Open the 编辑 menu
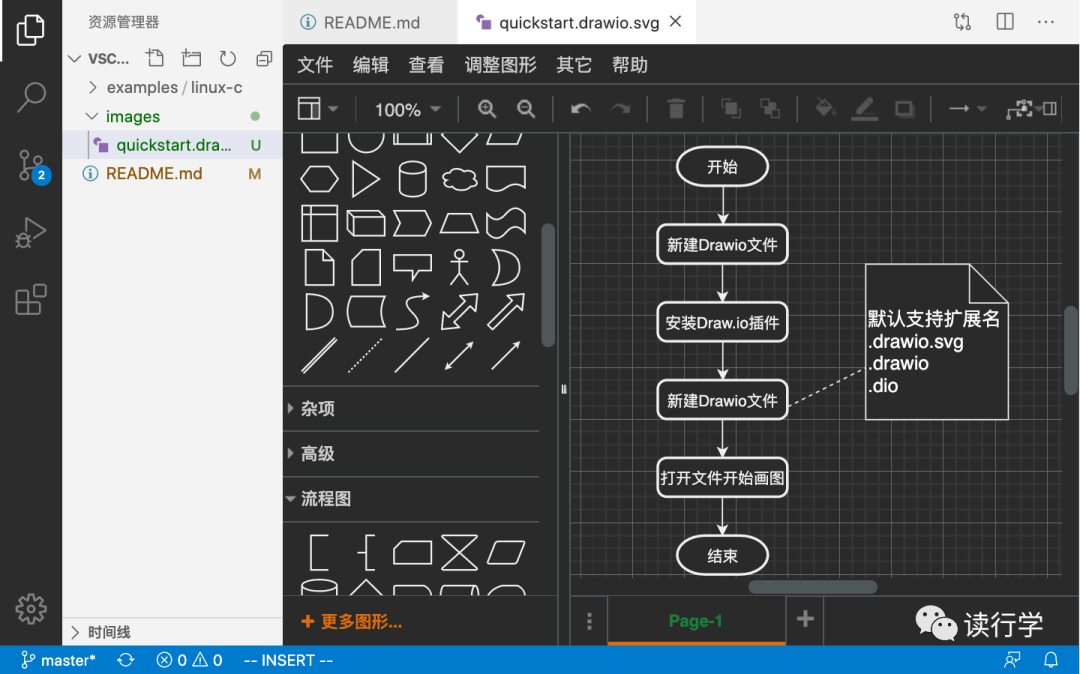Viewport: 1080px width, 674px height. point(371,65)
